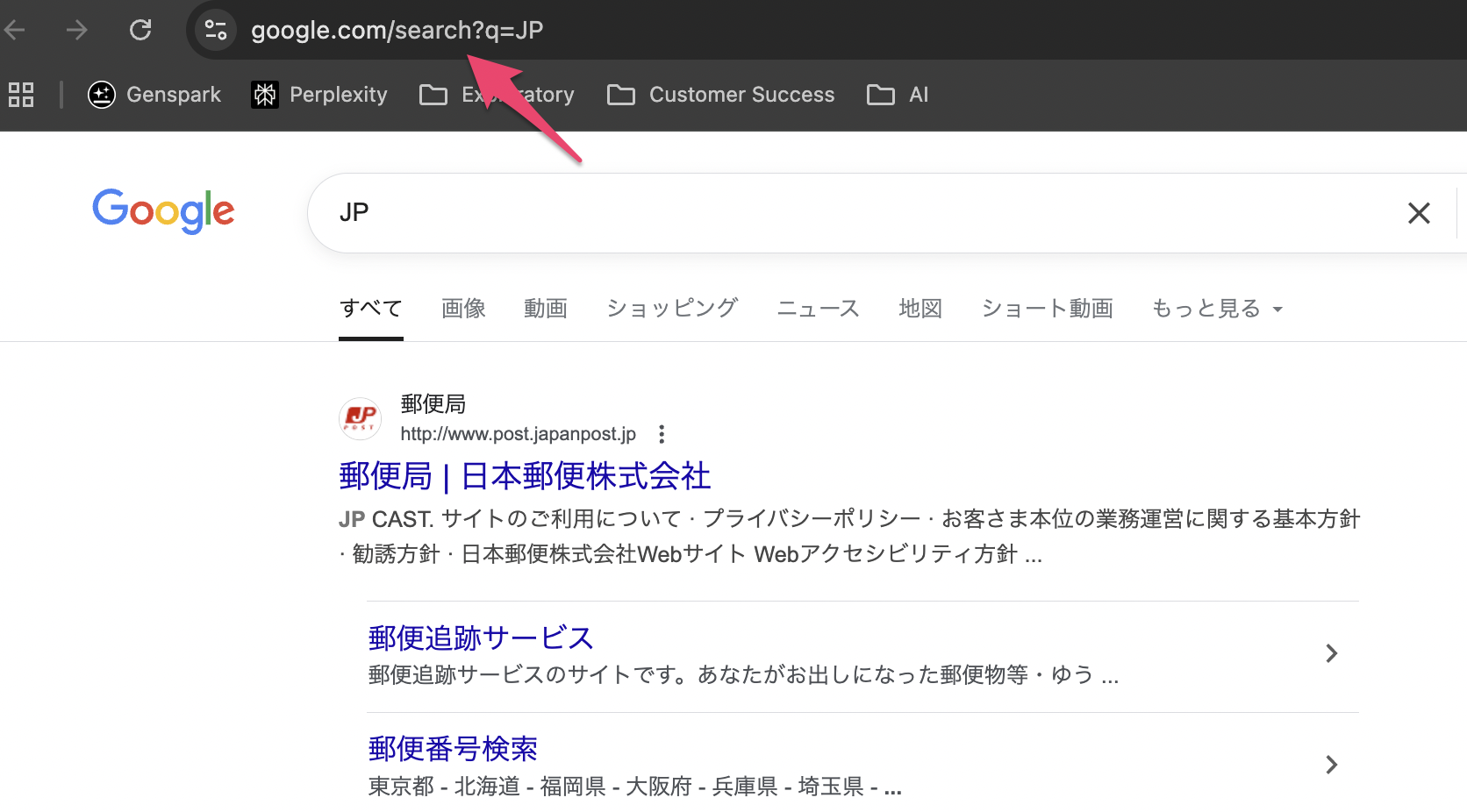Go back to the previous page

[x=15, y=31]
